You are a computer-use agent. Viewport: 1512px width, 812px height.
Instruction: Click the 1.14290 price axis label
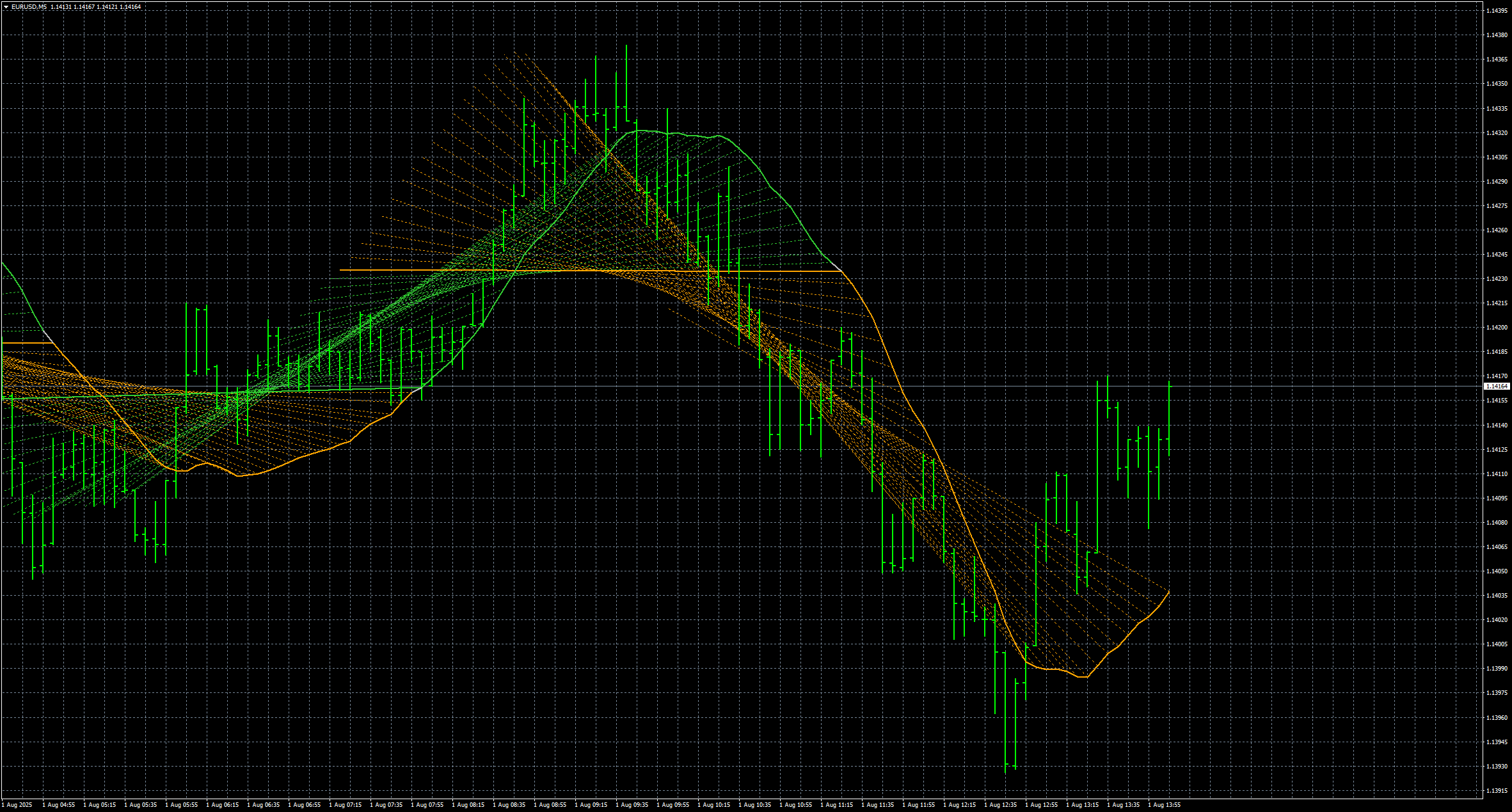pyautogui.click(x=1497, y=182)
